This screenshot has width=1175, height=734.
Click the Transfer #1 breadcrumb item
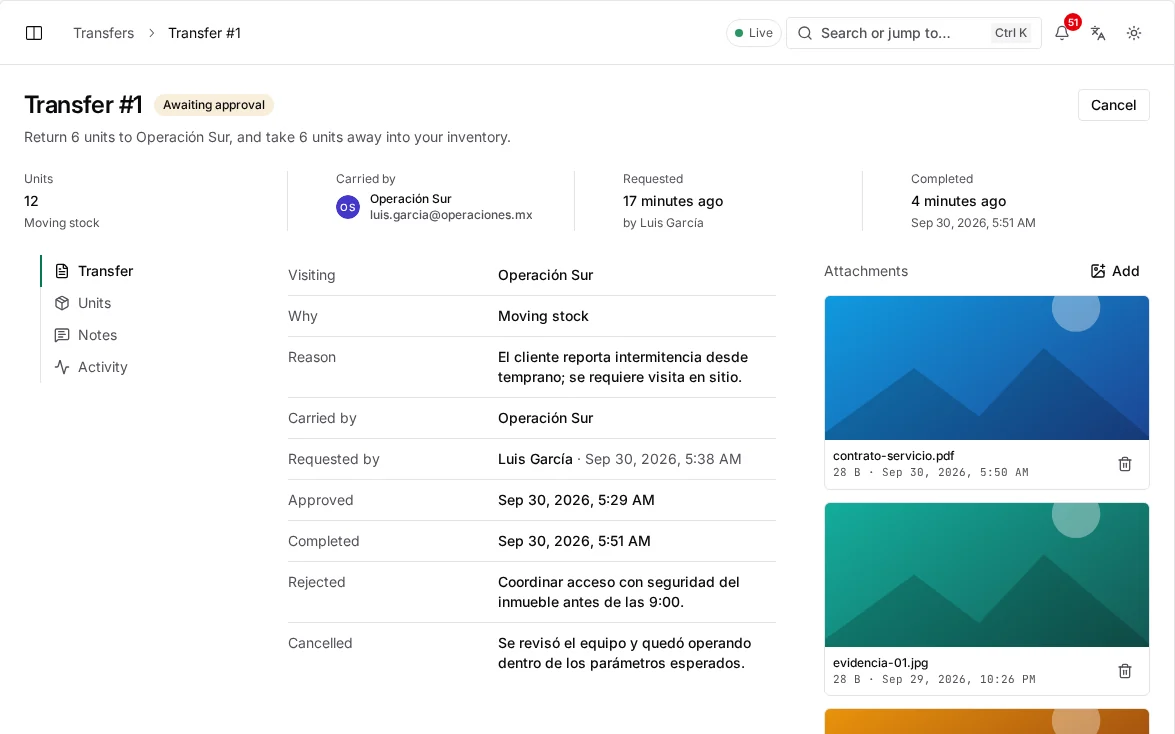tap(205, 33)
